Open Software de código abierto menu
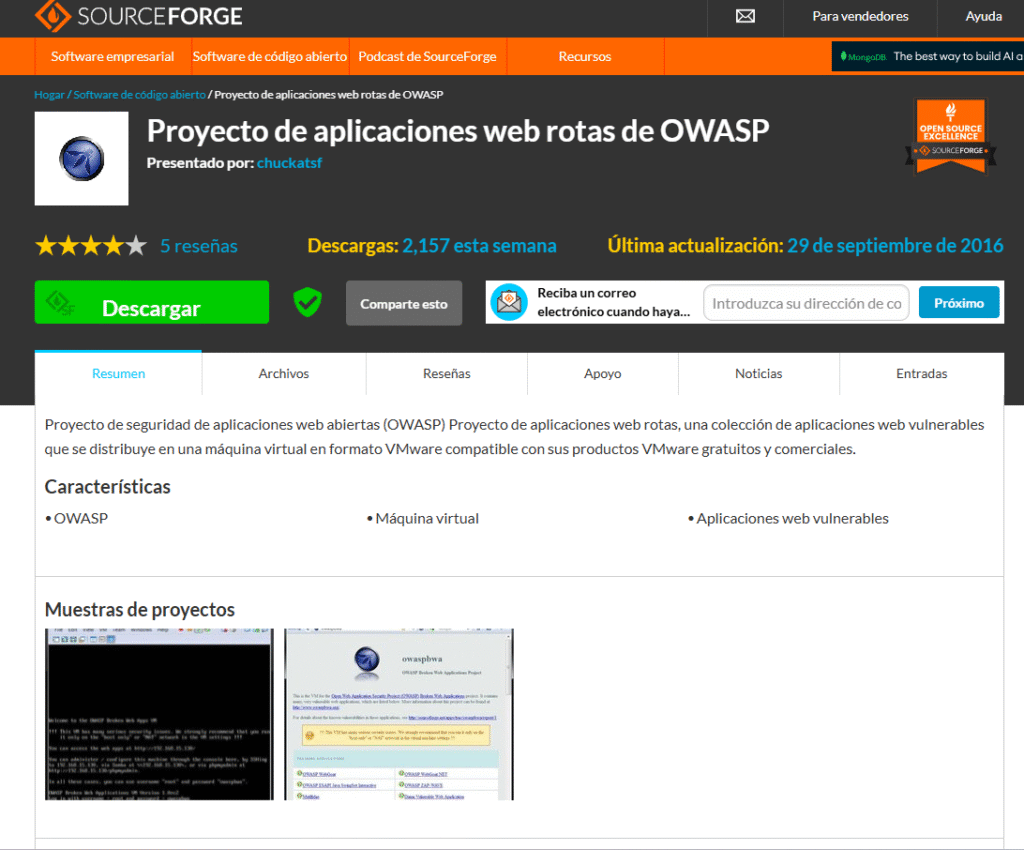This screenshot has height=850, width=1024. [270, 57]
